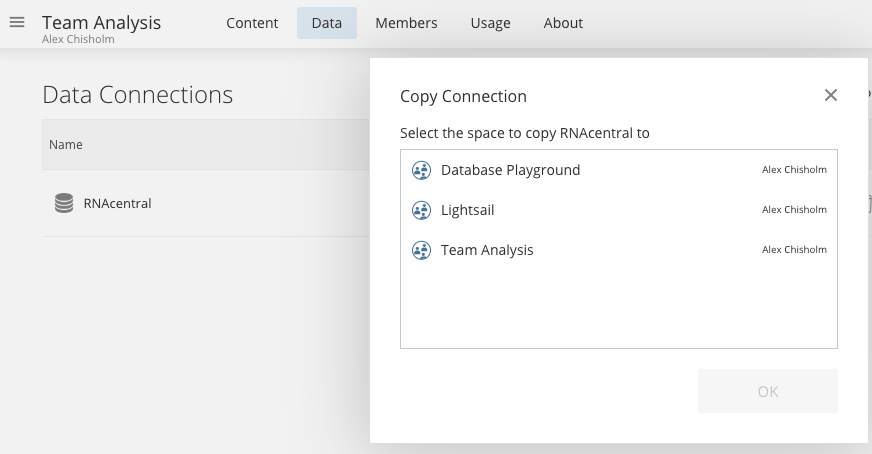Click Alex Chisholm owner beside Database Playground
The width and height of the screenshot is (872, 454).
point(794,170)
